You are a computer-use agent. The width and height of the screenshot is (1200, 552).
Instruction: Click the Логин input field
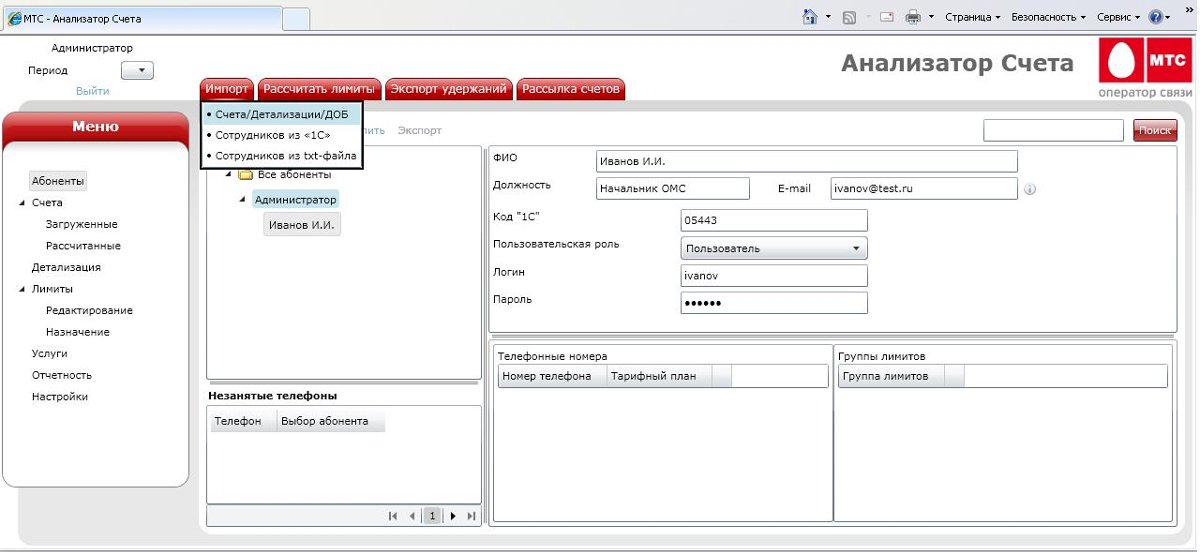click(774, 275)
